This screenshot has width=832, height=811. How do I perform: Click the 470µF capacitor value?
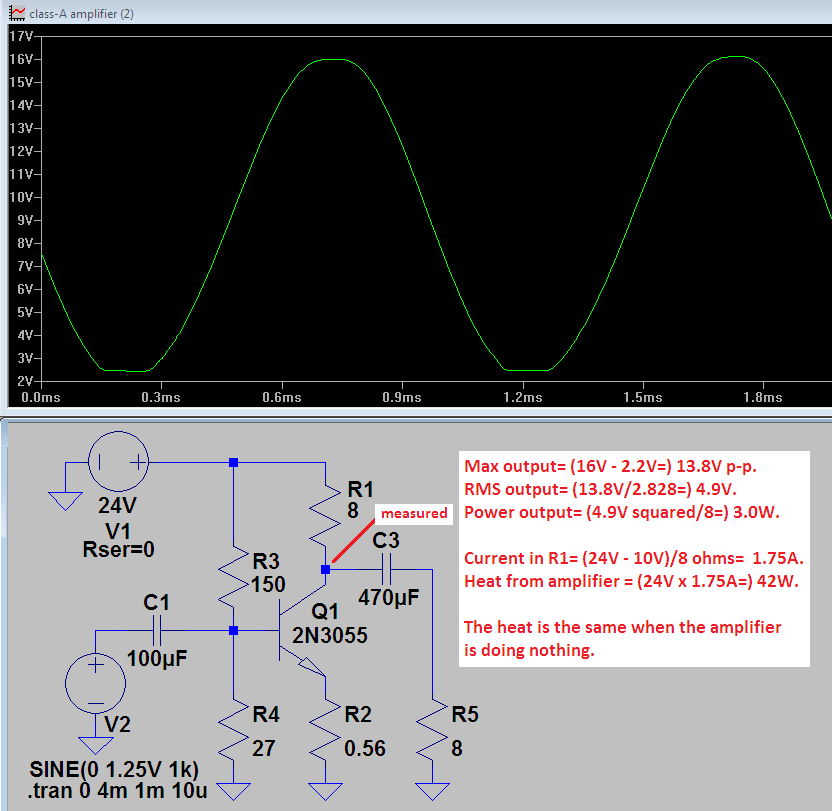click(x=388, y=598)
